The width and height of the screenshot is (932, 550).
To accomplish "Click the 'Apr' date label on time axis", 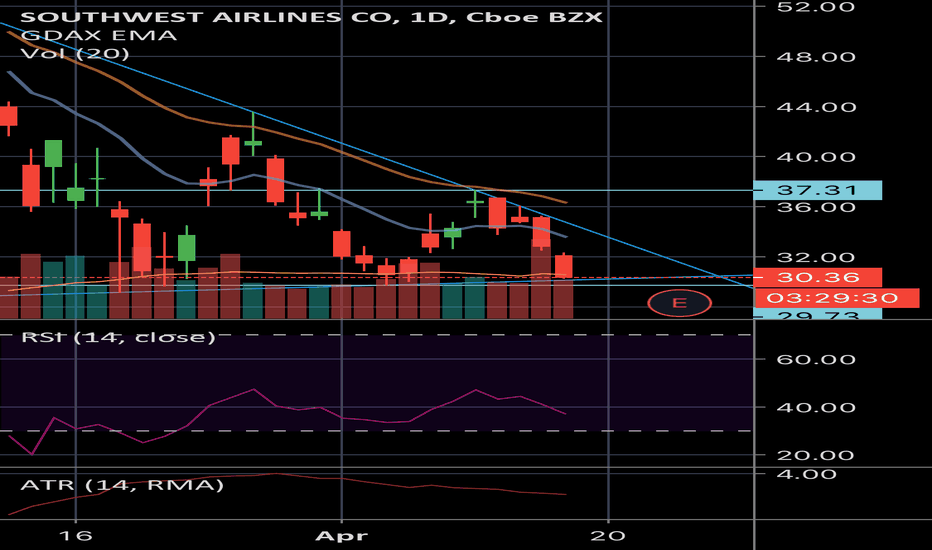I will click(342, 536).
